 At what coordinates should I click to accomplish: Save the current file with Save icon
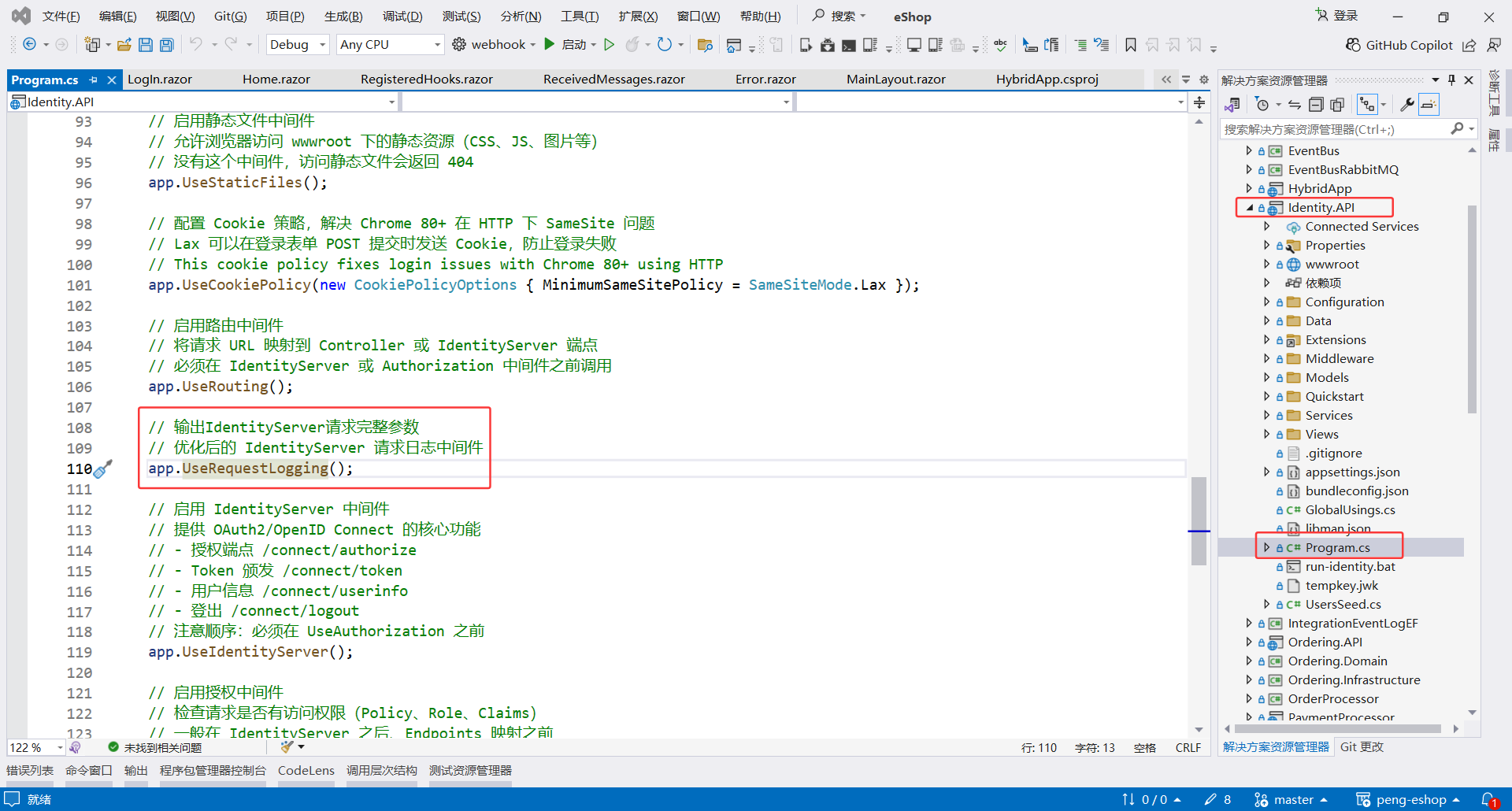146,45
